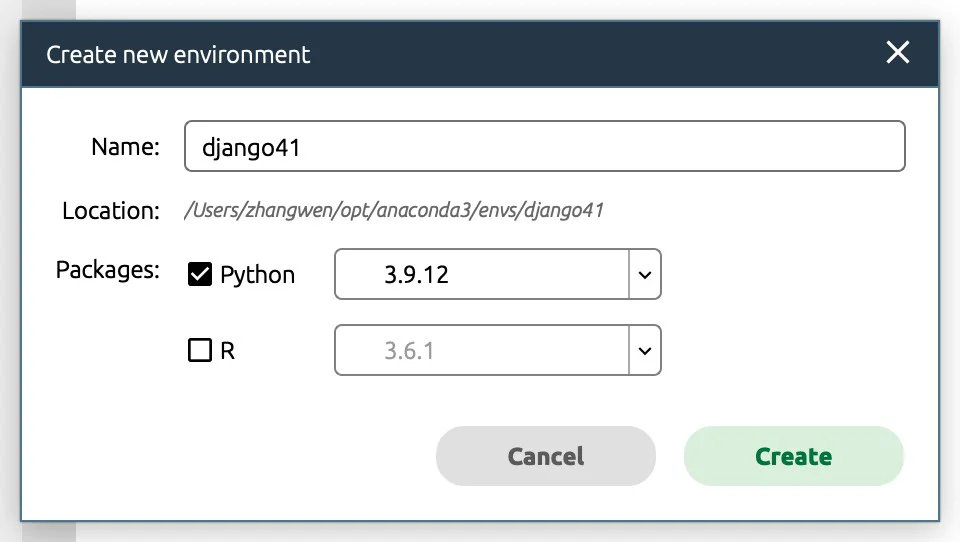Close the Create new environment dialog
This screenshot has width=960, height=542.
(x=898, y=53)
